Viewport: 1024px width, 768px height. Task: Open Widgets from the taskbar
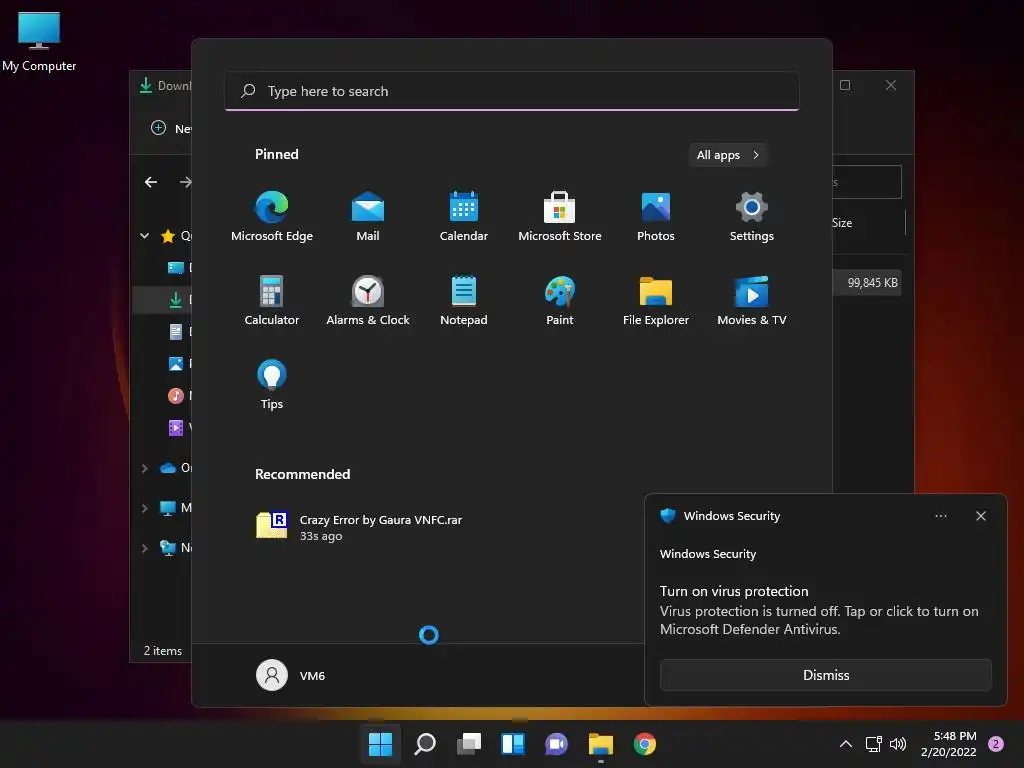tap(513, 744)
